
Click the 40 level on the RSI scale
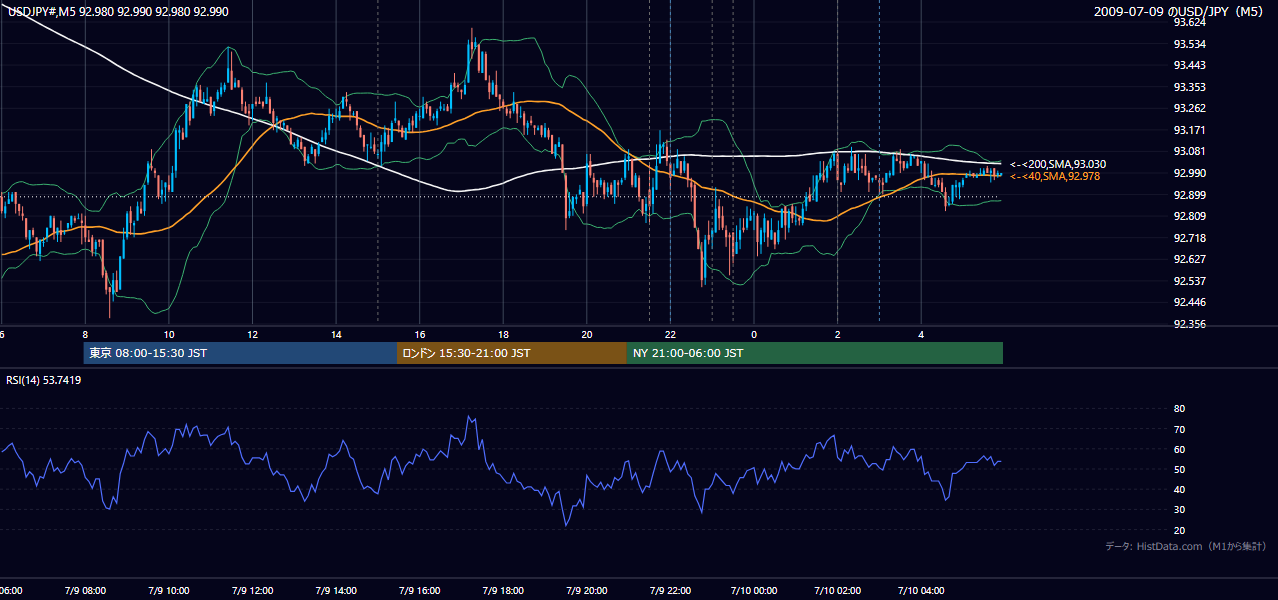(1179, 489)
